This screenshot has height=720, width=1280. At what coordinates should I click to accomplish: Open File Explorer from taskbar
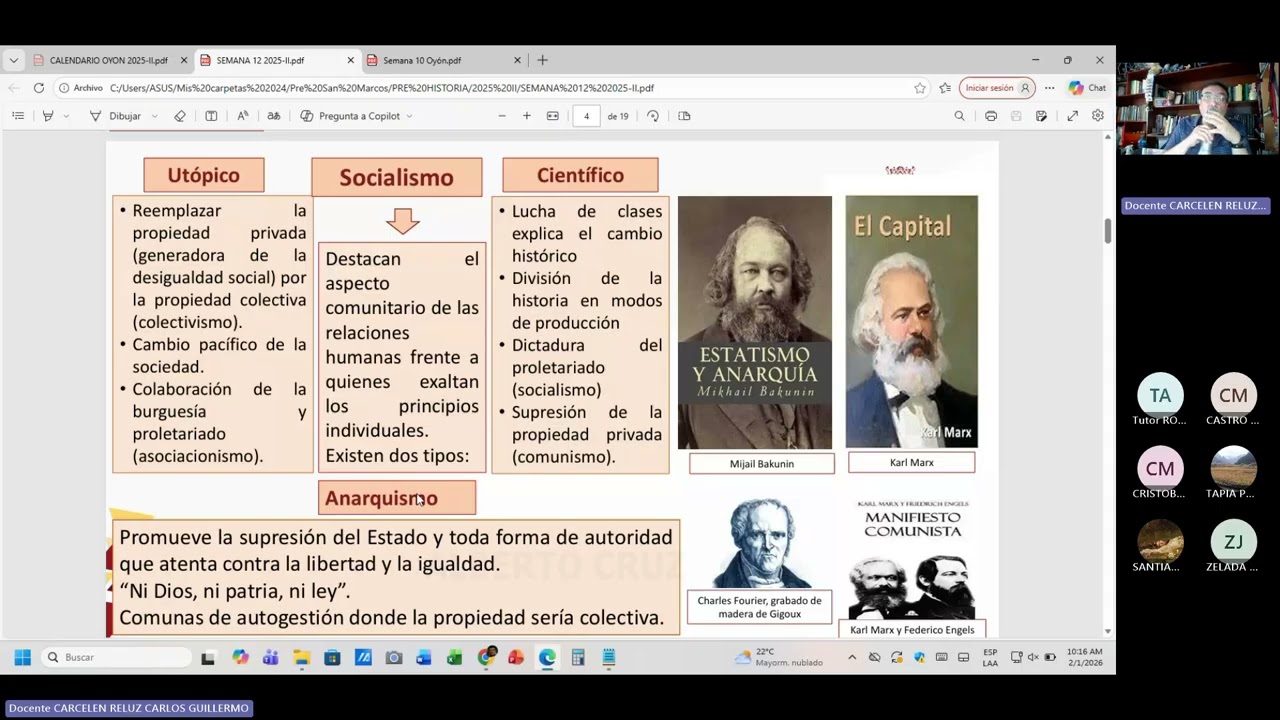[x=301, y=657]
